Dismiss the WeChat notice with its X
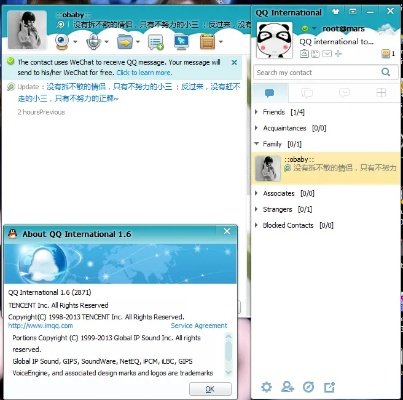403x400 pixels. click(x=234, y=62)
